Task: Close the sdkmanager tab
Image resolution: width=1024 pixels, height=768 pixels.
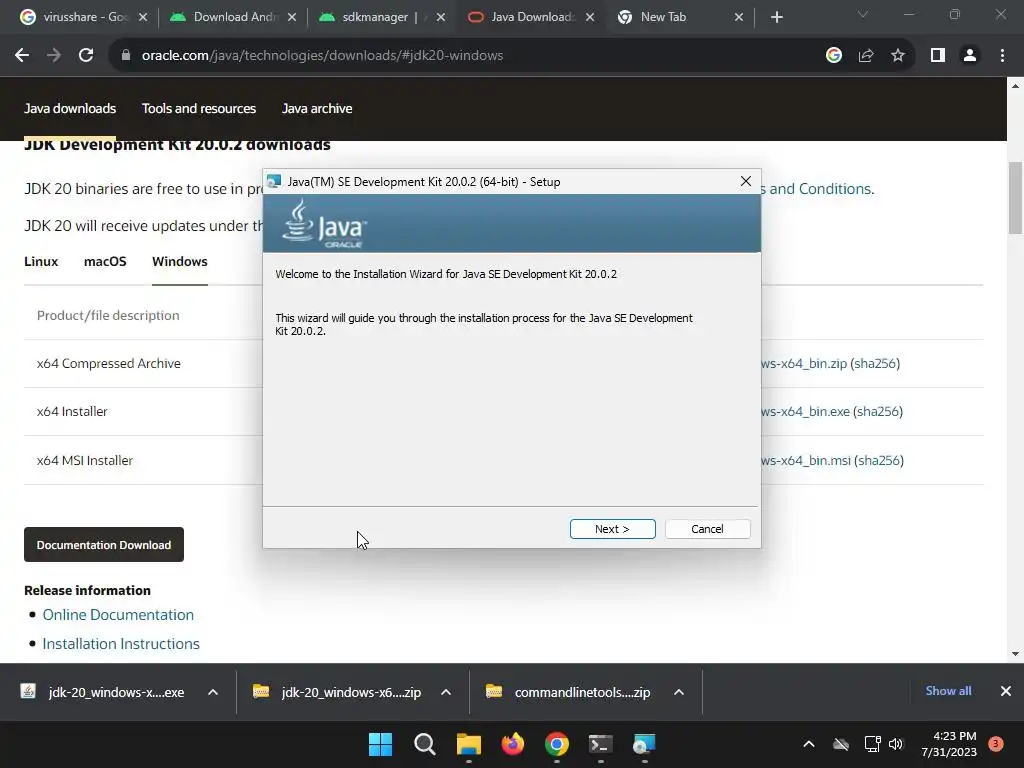Action: (441, 17)
